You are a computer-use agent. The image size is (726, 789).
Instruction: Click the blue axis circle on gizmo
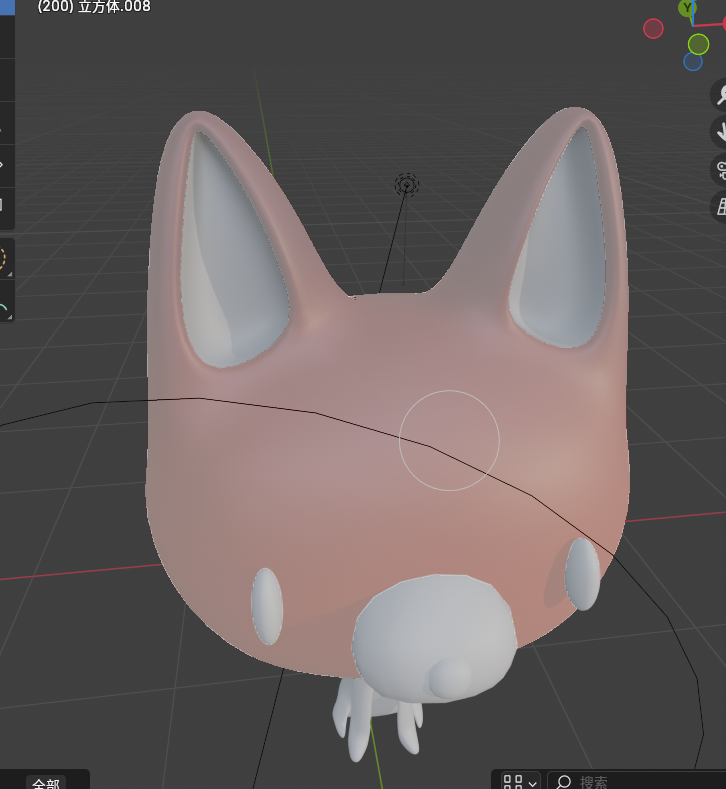click(x=693, y=62)
